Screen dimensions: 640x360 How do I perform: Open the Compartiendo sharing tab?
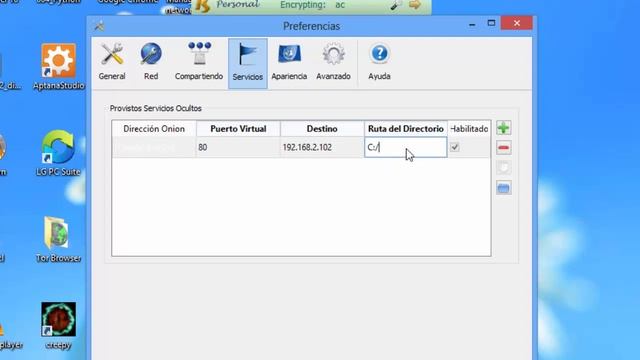click(x=199, y=62)
